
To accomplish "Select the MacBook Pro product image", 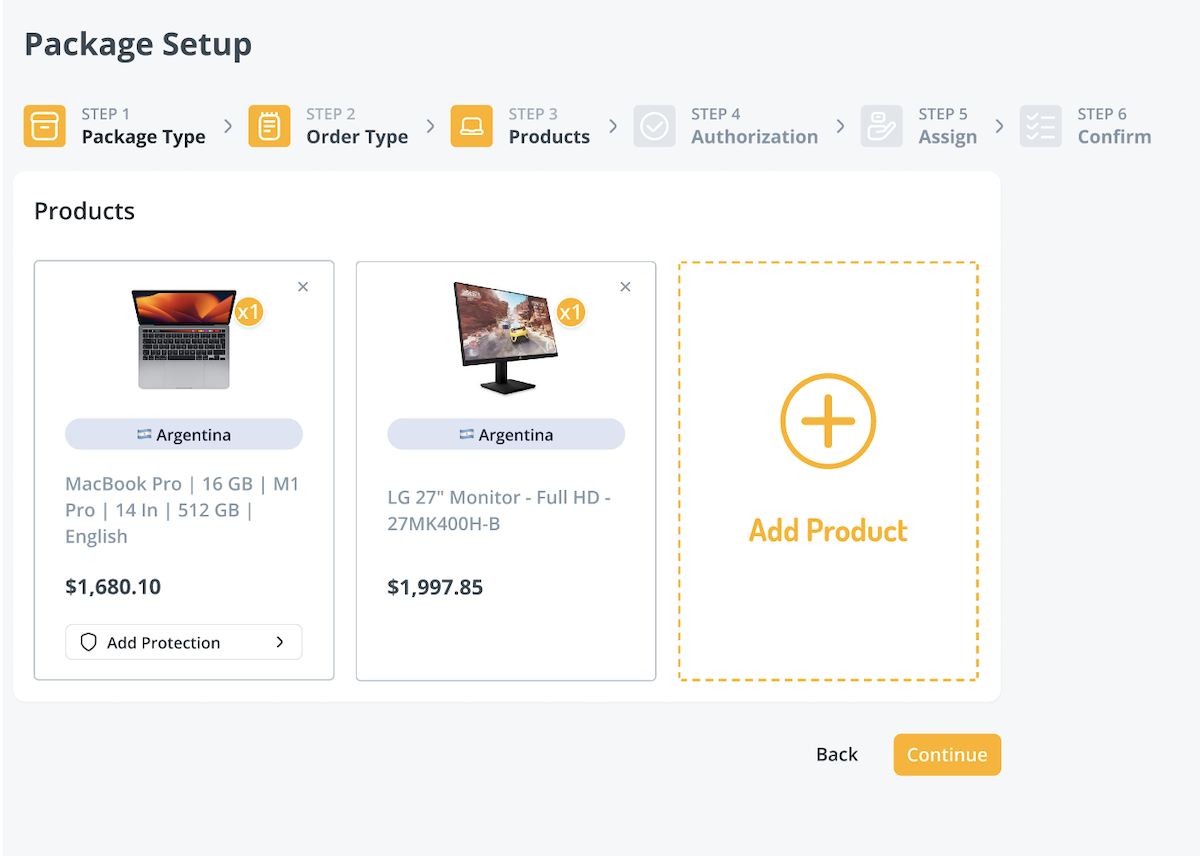I will 184,339.
